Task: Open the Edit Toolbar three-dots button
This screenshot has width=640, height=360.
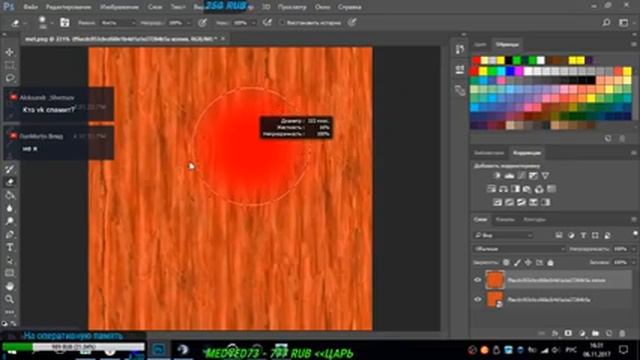Action: click(10, 312)
